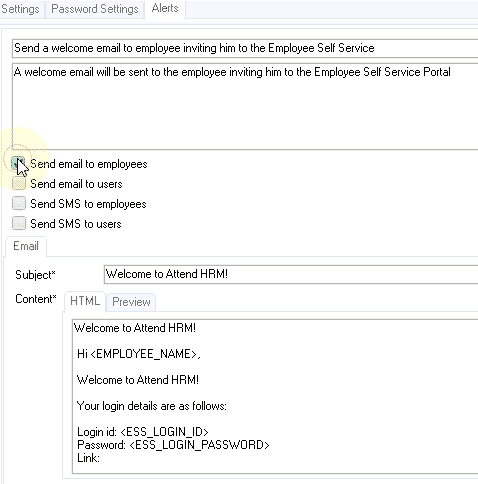Select the Email sub-tab
478x484 pixels.
(x=26, y=246)
